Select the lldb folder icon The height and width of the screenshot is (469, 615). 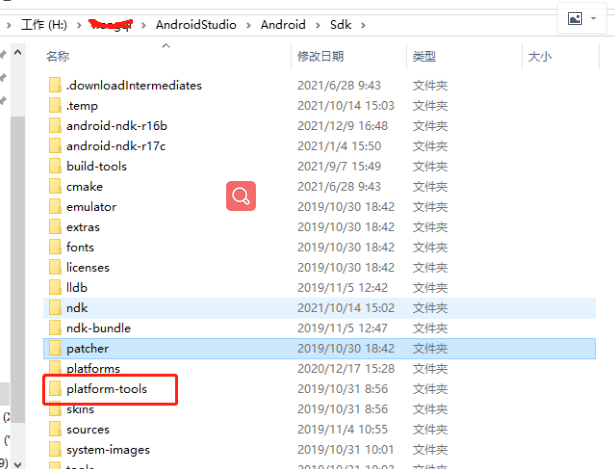(x=55, y=287)
